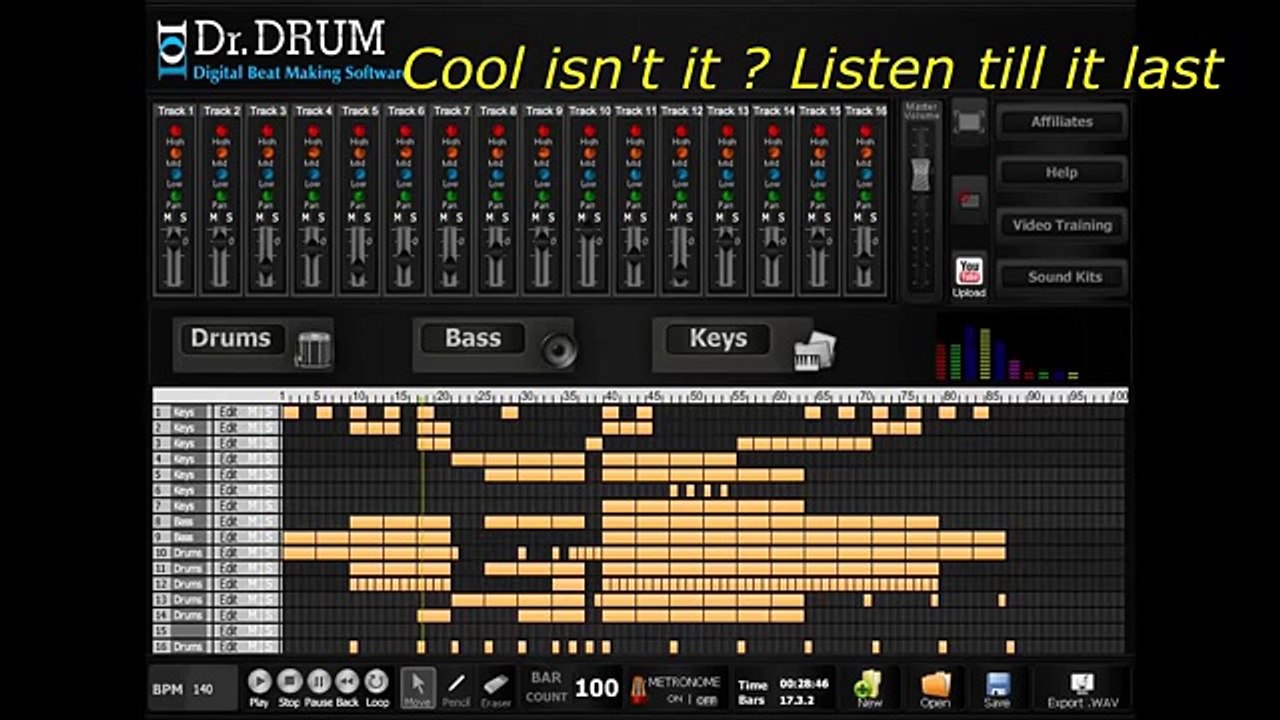Open the Sound Kits page
Screen dimensions: 1280x720
tap(1062, 277)
